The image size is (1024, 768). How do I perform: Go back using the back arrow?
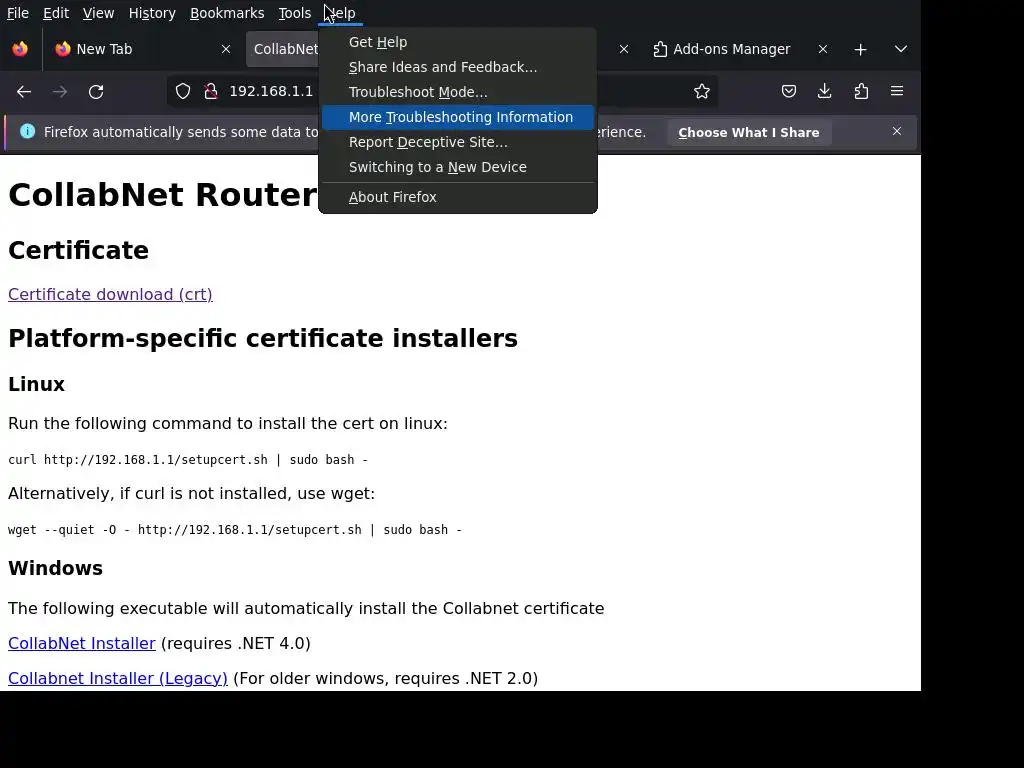click(24, 91)
